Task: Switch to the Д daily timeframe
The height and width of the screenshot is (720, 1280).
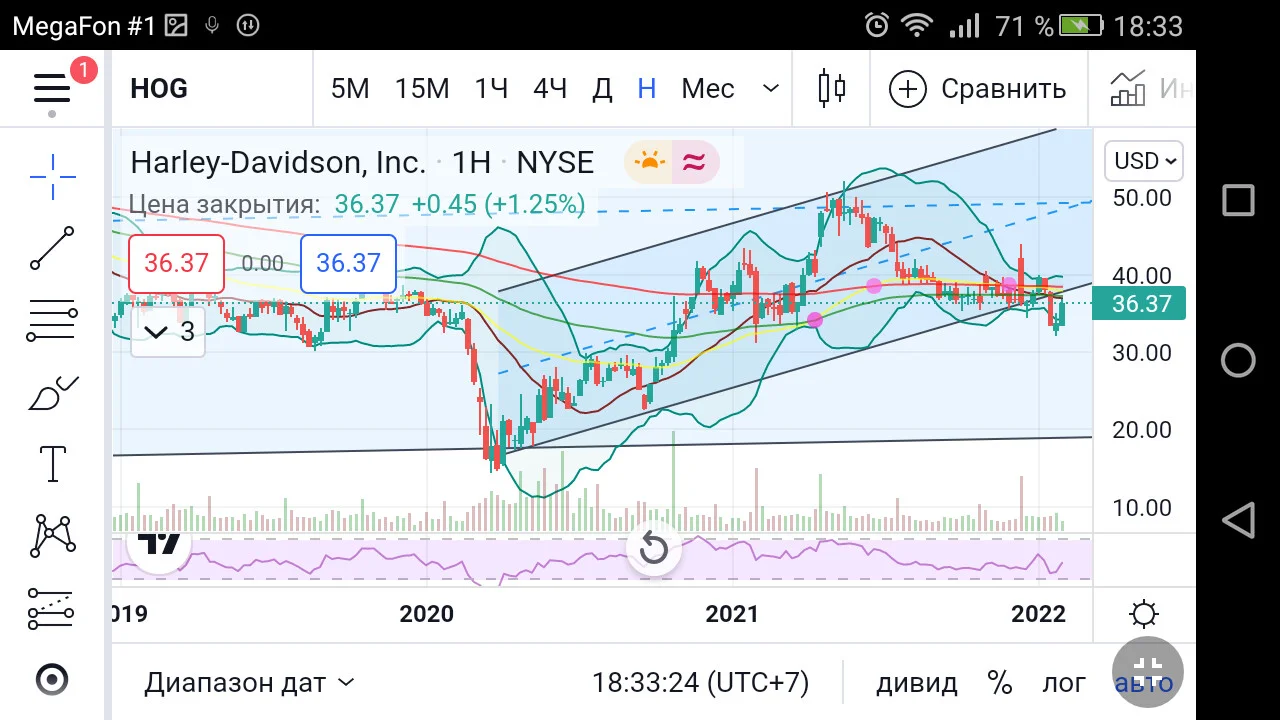Action: pyautogui.click(x=602, y=89)
